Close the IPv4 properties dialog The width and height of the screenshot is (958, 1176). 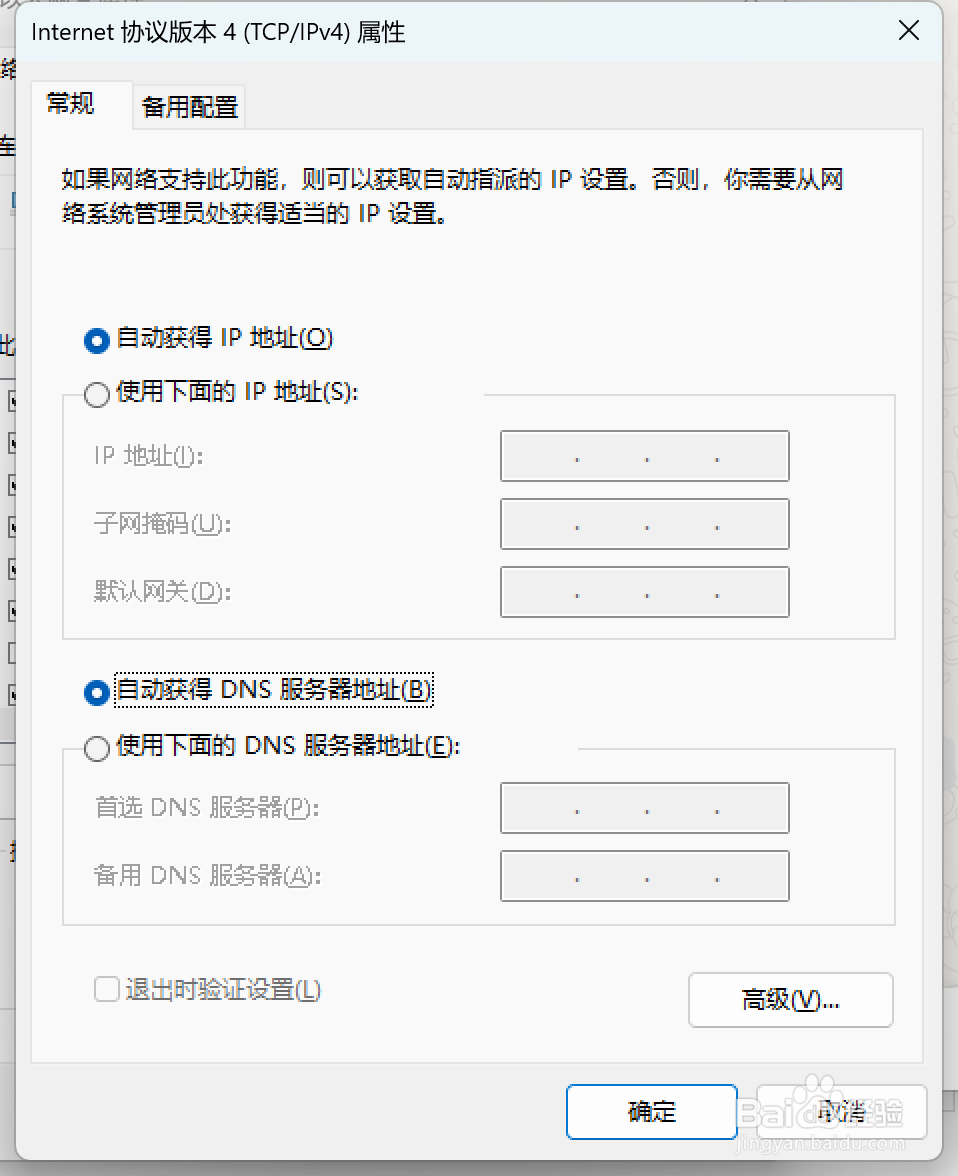pos(908,31)
